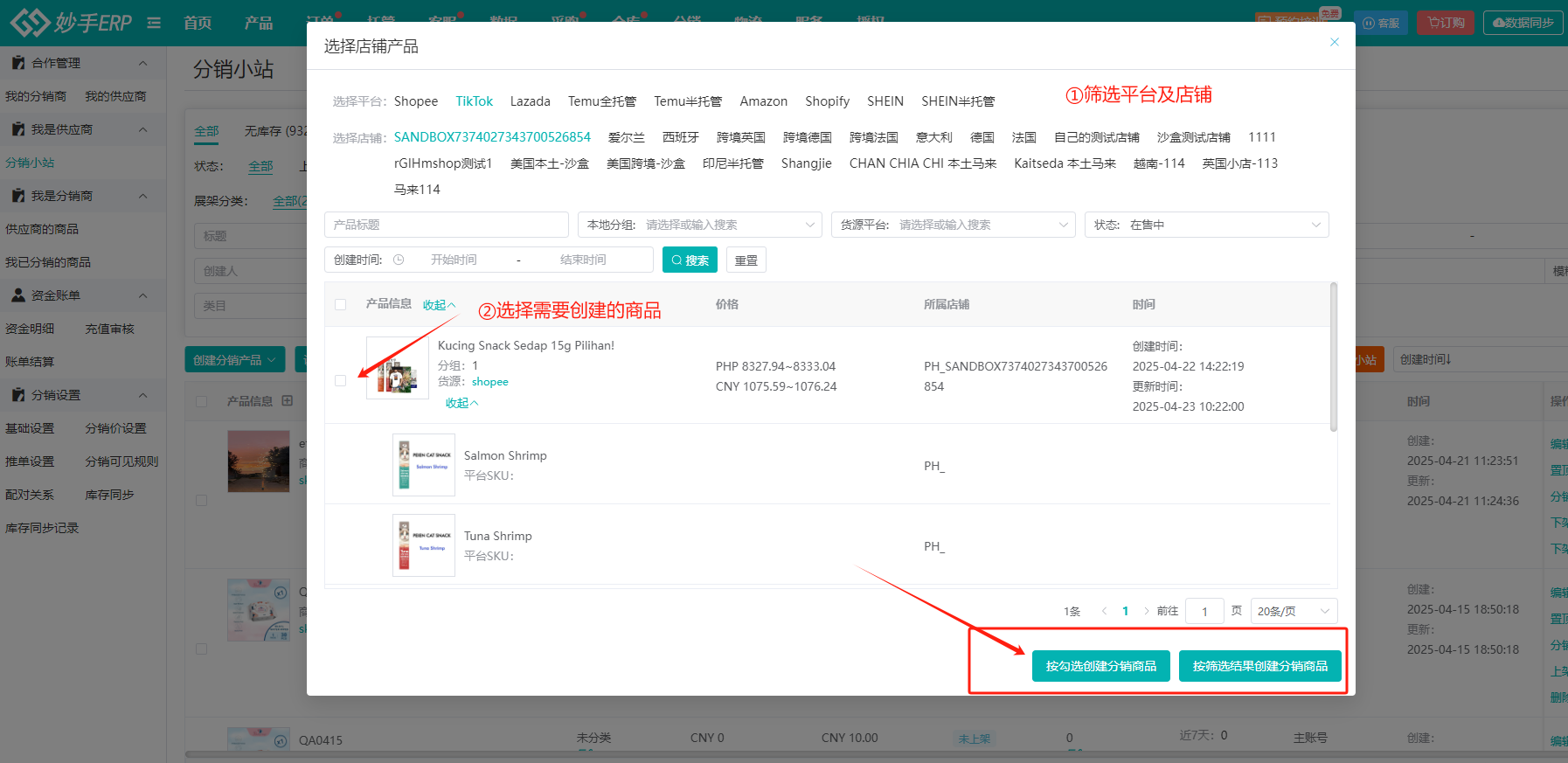
Task: Open the 创建分销产品 dropdown button
Action: coord(234,360)
